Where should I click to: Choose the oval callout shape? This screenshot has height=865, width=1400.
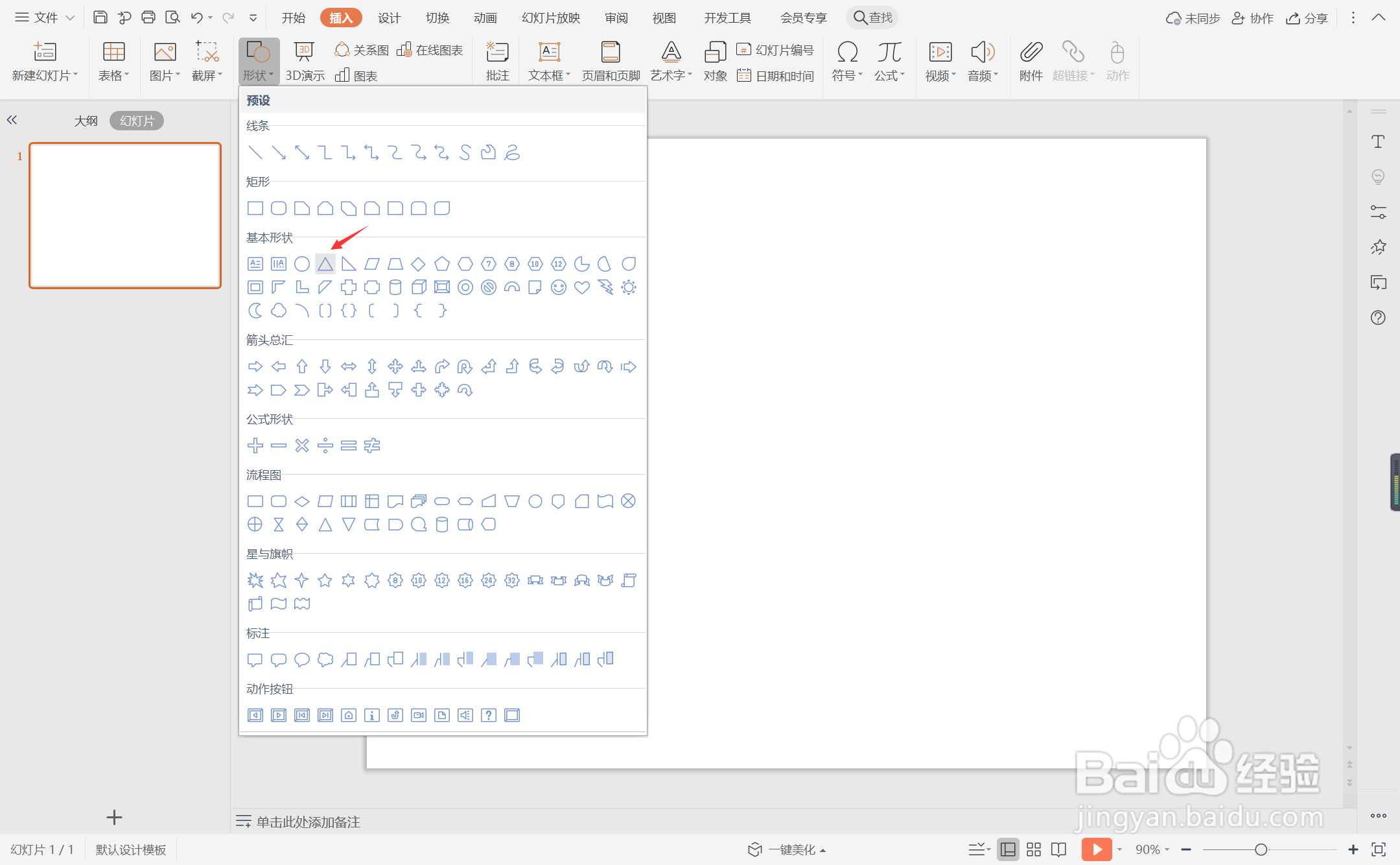302,659
